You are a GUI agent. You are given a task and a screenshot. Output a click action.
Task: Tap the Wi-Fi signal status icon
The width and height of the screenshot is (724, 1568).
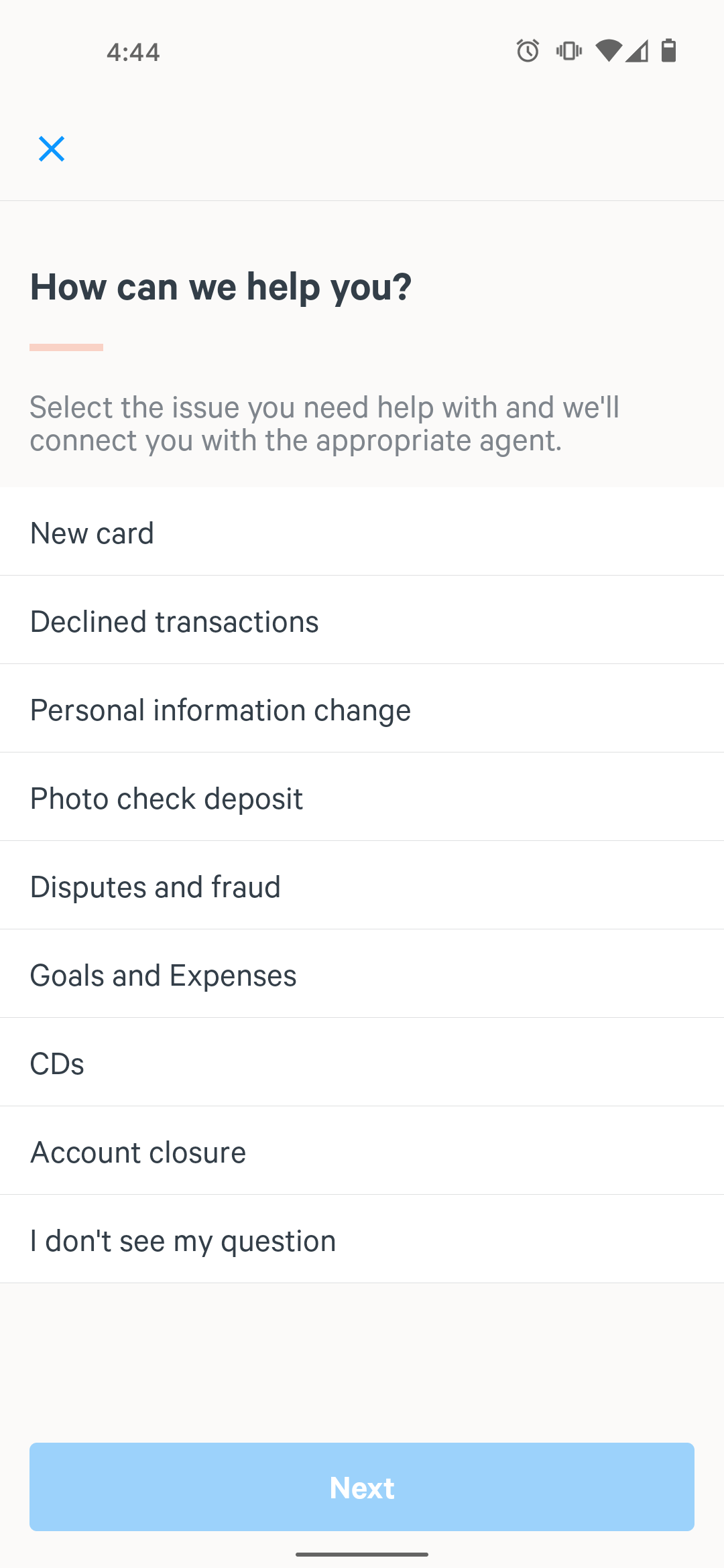[x=609, y=51]
